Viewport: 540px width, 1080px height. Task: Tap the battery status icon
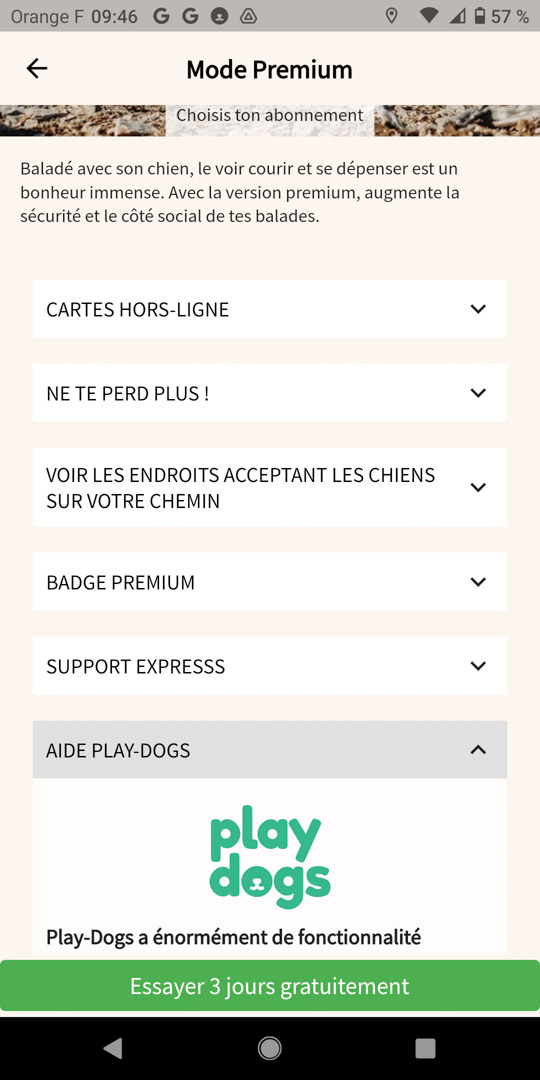[x=479, y=16]
